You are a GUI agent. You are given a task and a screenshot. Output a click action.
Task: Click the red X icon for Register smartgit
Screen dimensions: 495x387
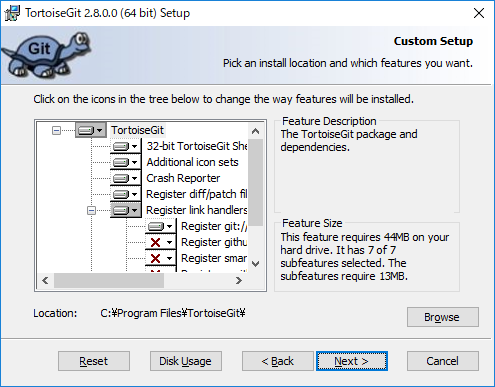[160, 258]
